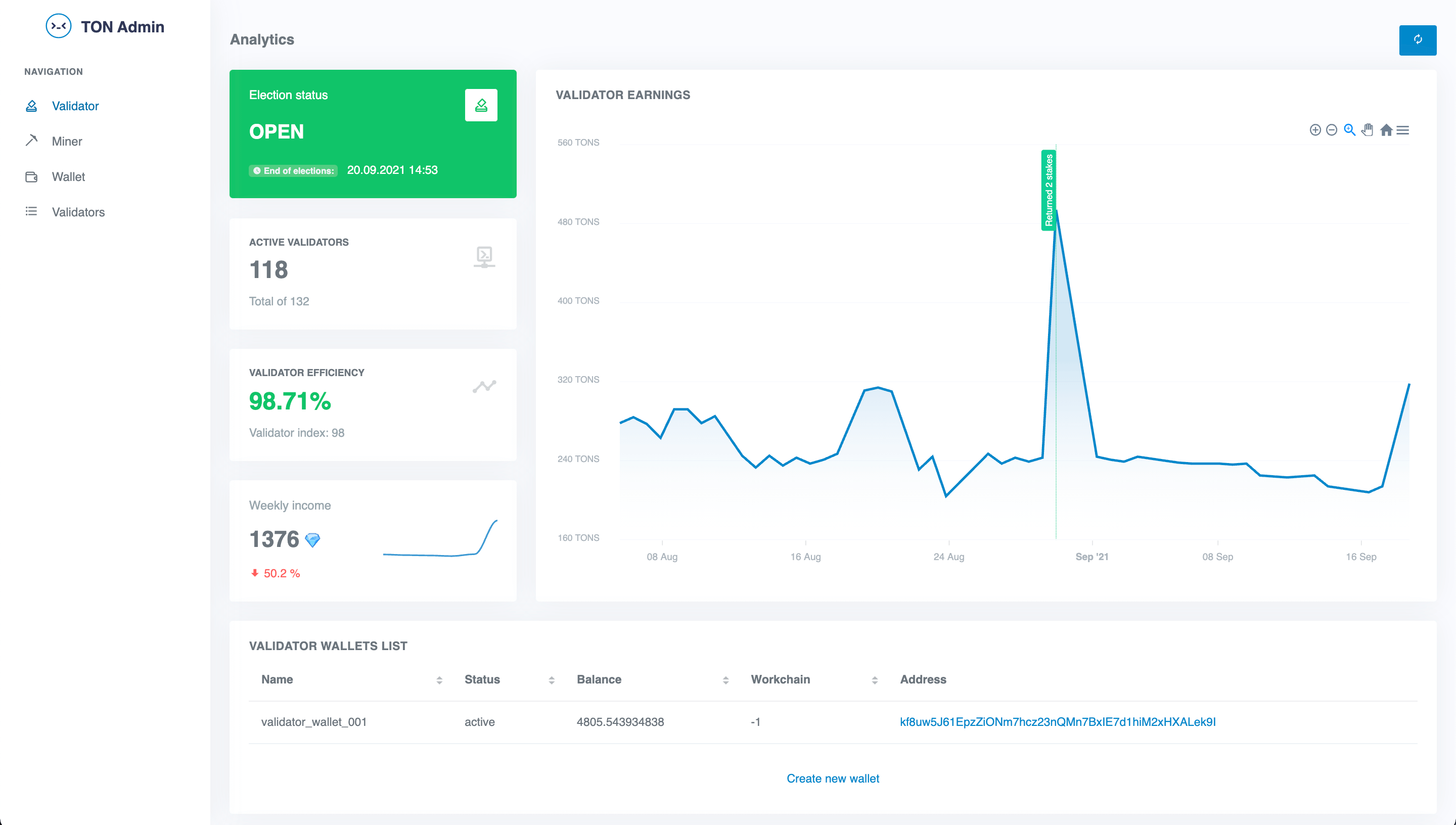Viewport: 1456px width, 825px height.
Task: Expand the Balance column sort arrow
Action: 724,680
